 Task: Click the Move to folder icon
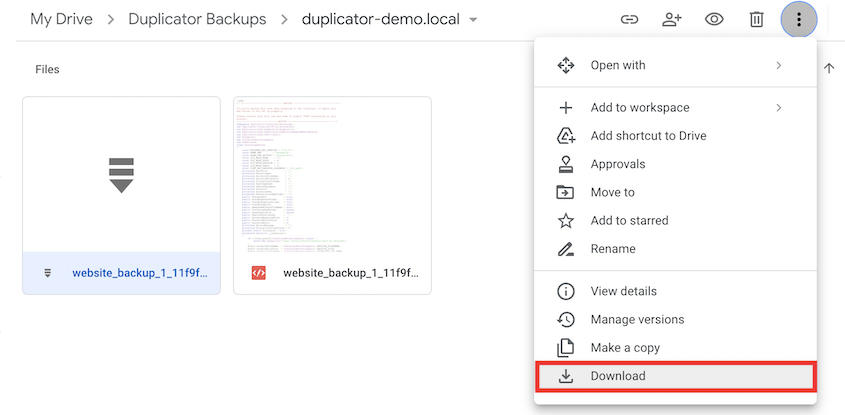point(565,192)
